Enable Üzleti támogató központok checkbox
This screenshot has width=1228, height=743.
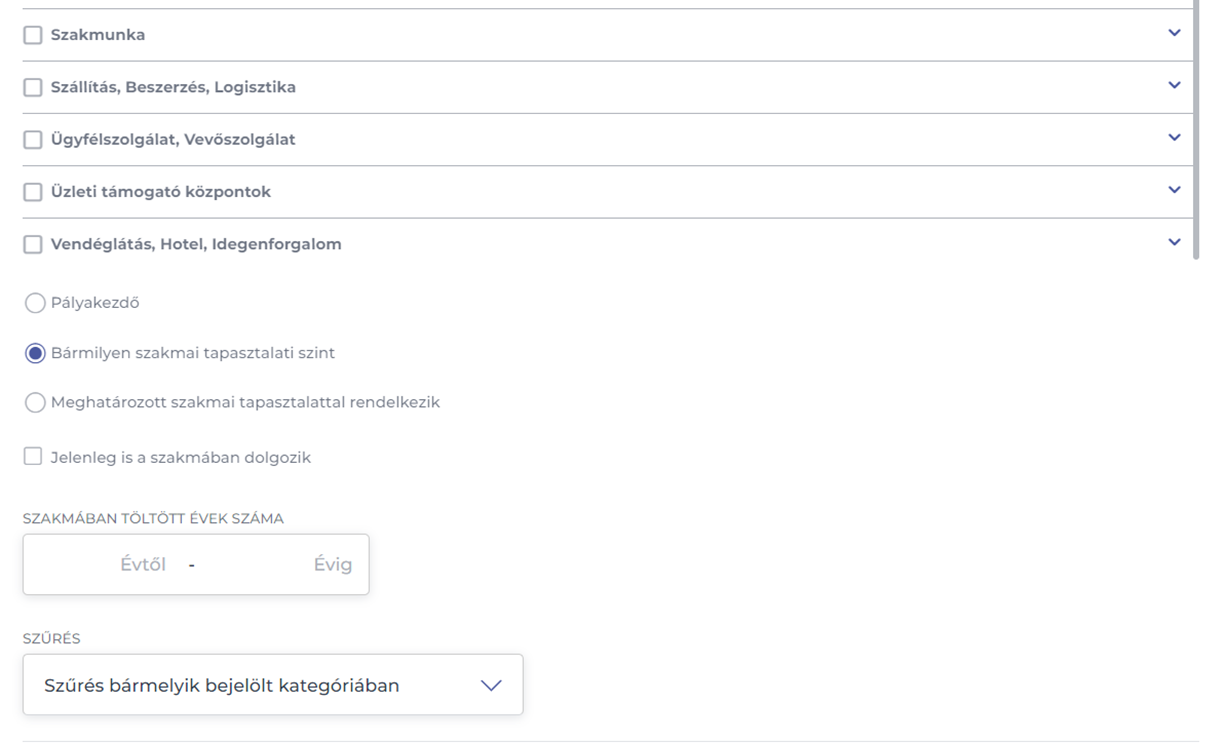pos(33,192)
